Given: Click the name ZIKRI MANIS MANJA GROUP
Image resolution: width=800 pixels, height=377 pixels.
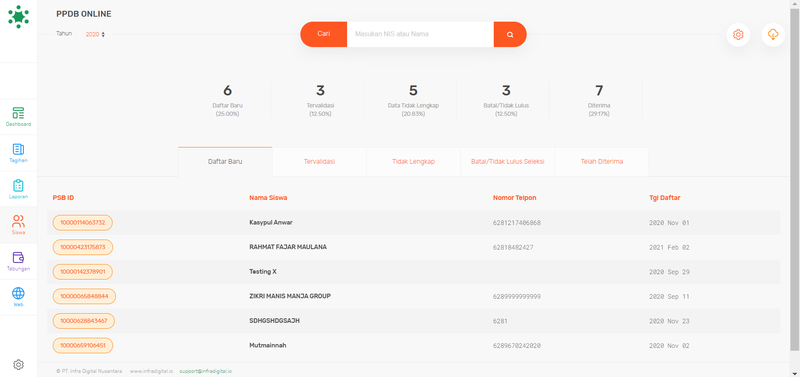Looking at the screenshot, I should coord(290,296).
